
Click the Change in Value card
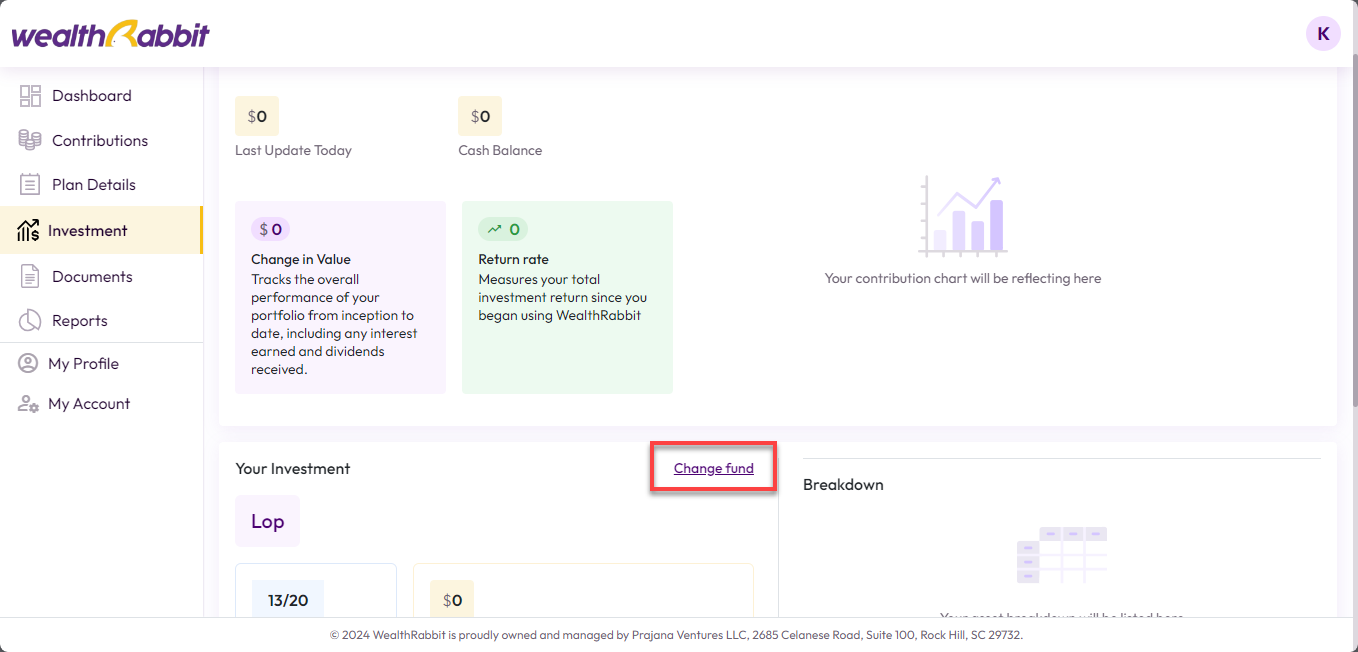(x=340, y=297)
